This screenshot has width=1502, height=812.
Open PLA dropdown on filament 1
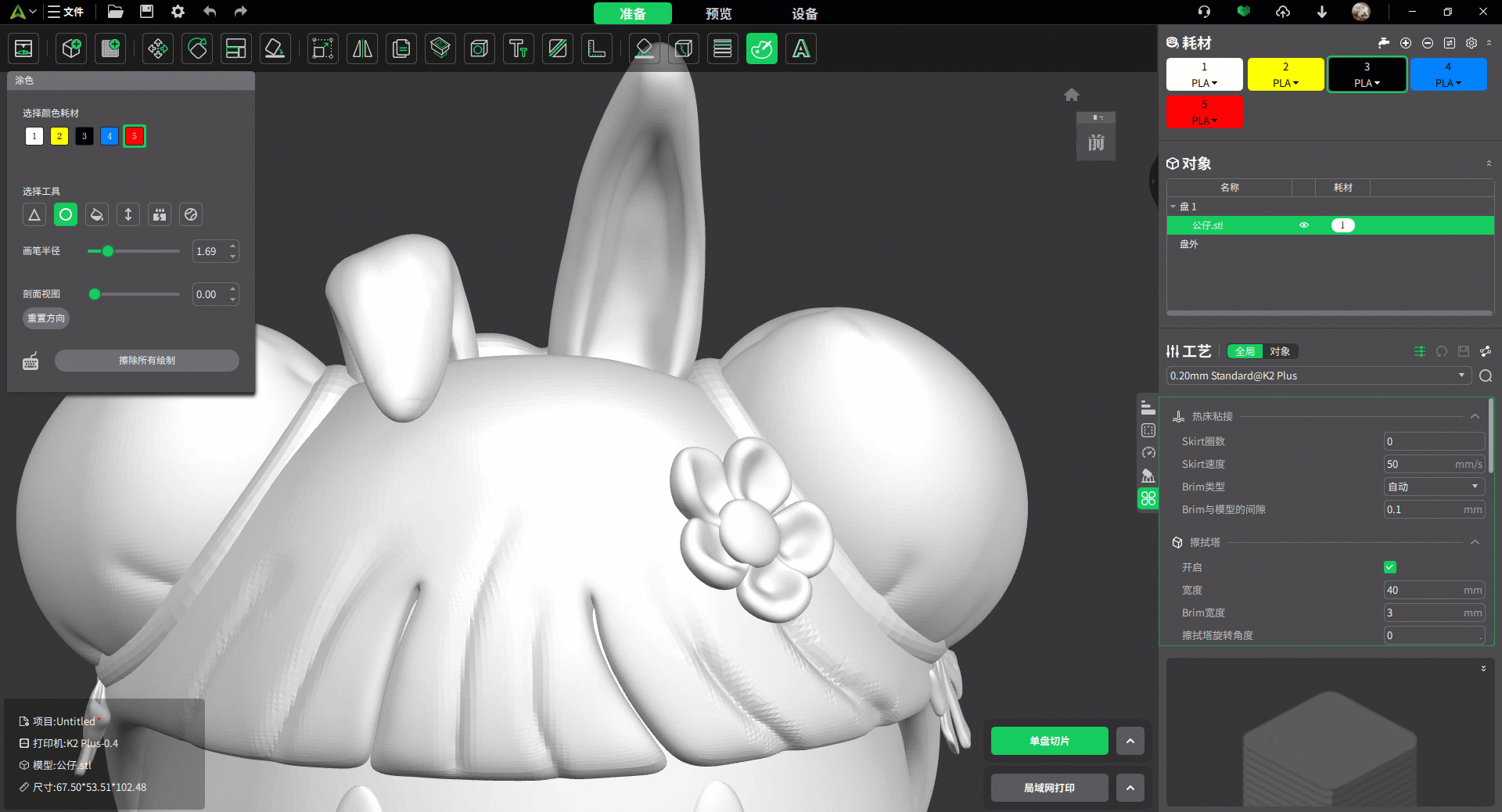pyautogui.click(x=1205, y=83)
